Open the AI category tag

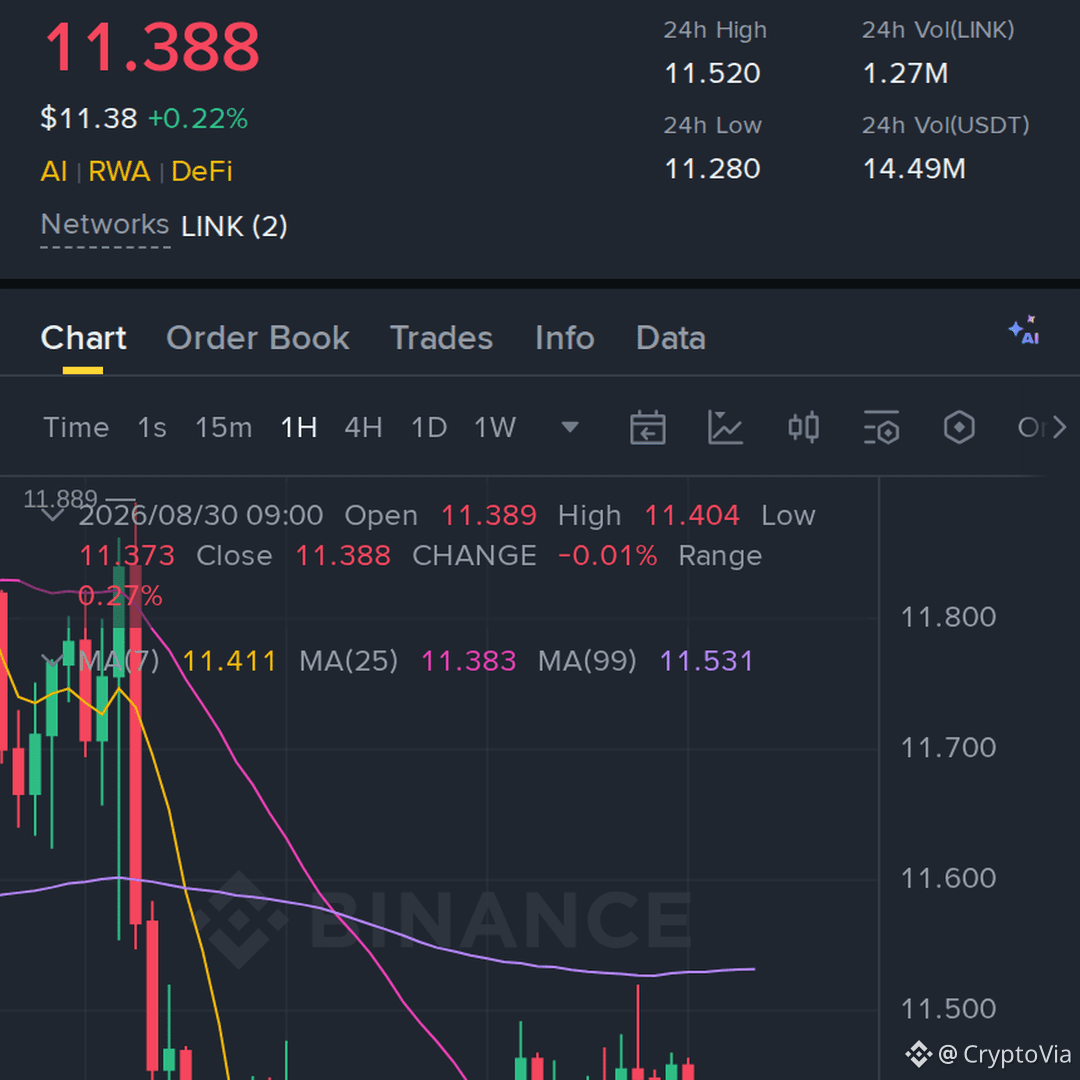tap(54, 172)
